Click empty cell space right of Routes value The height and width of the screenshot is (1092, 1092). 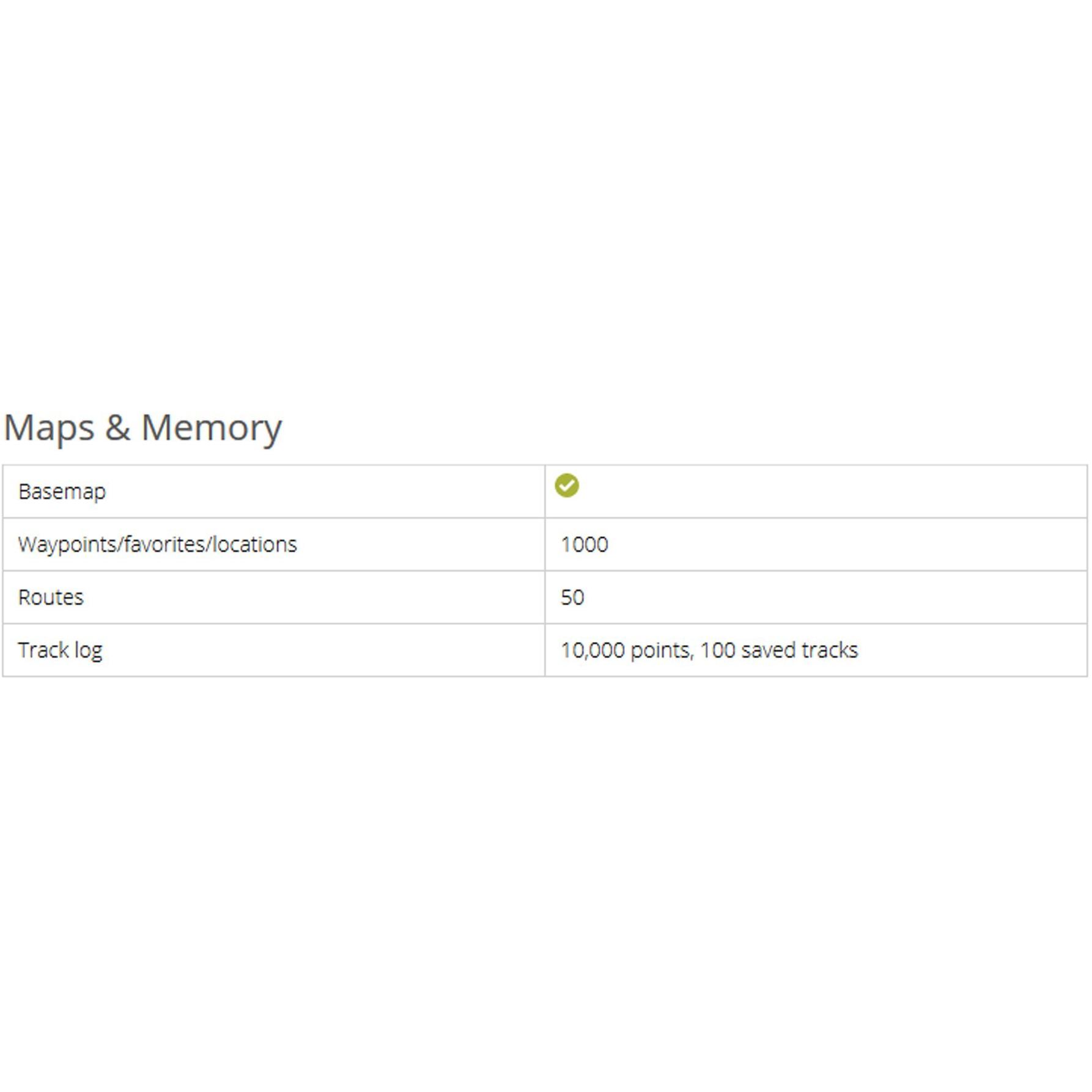point(825,597)
